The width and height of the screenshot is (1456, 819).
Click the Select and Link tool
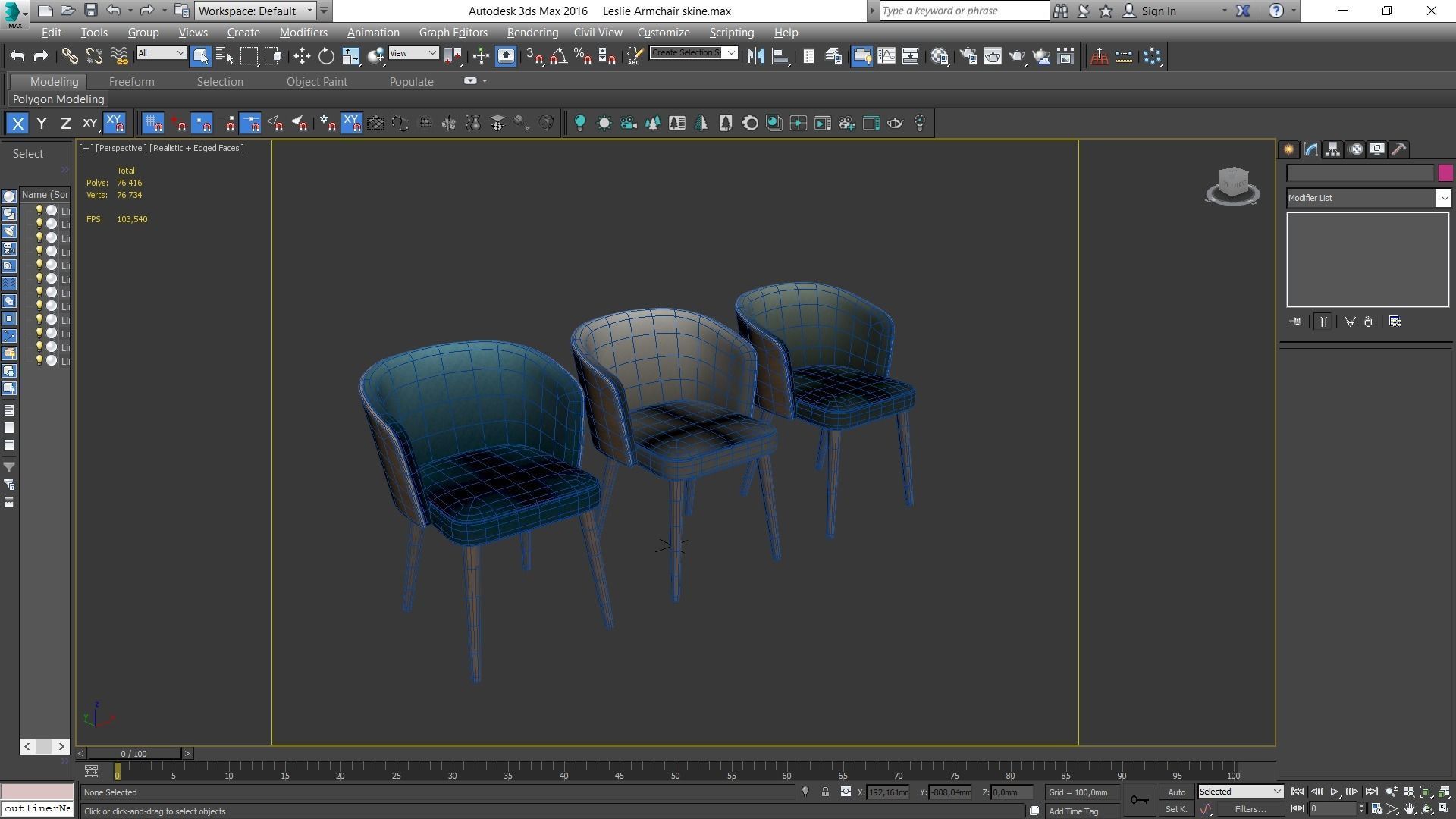[x=70, y=56]
